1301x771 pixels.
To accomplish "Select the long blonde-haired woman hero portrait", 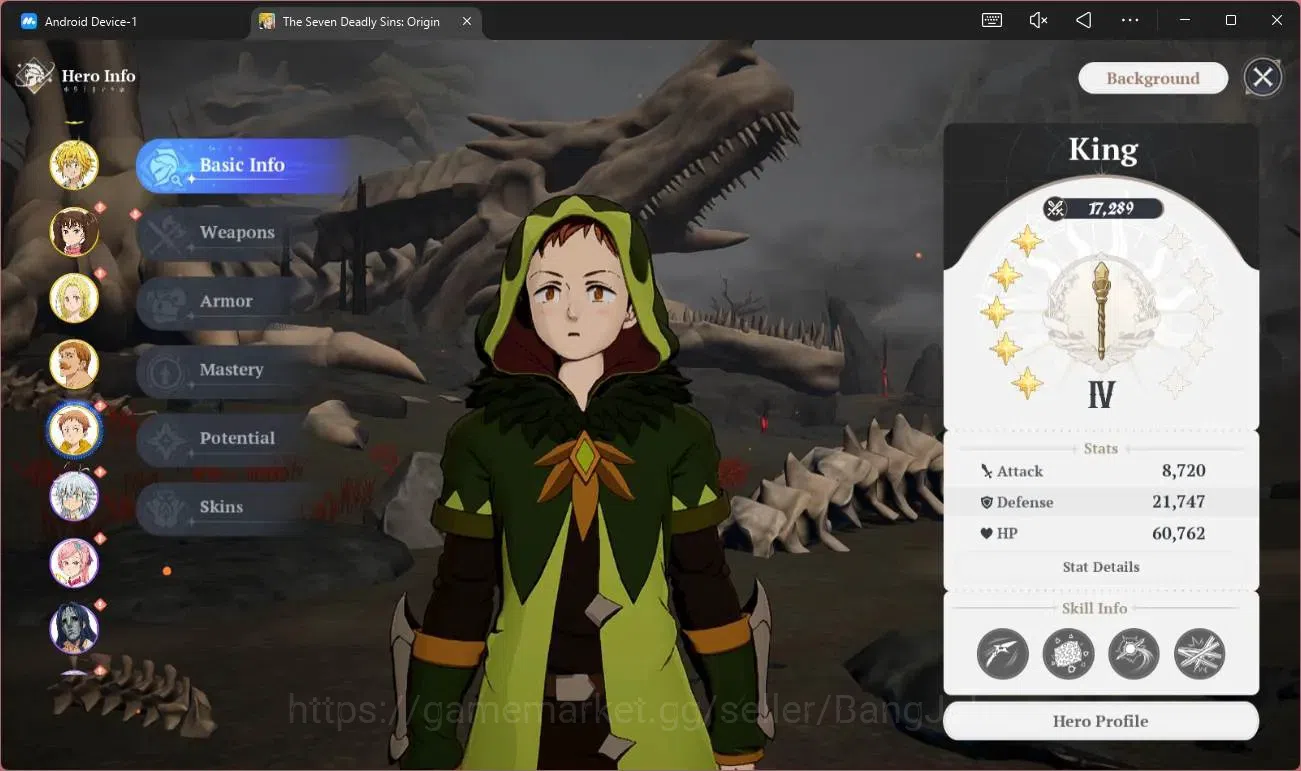I will tap(74, 298).
